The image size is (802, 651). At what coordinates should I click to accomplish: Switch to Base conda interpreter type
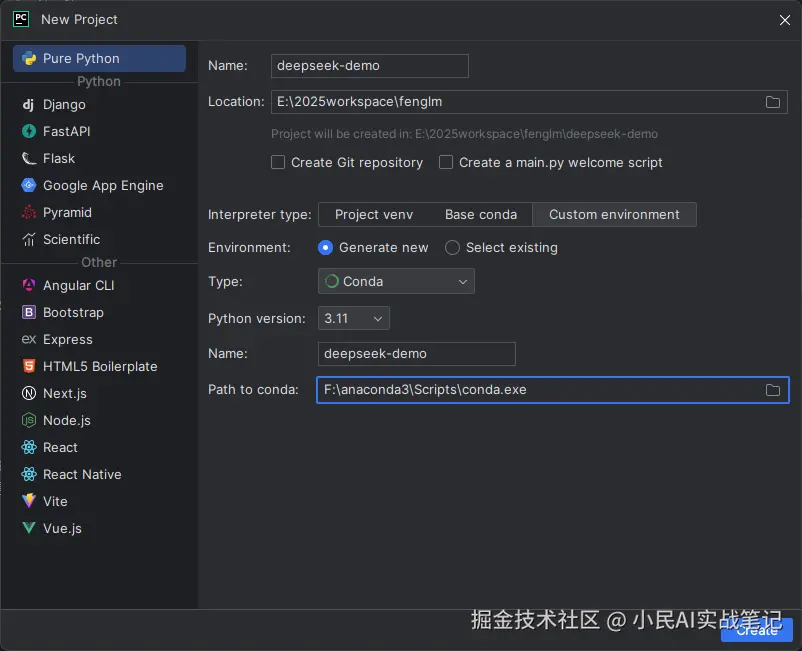tap(481, 215)
